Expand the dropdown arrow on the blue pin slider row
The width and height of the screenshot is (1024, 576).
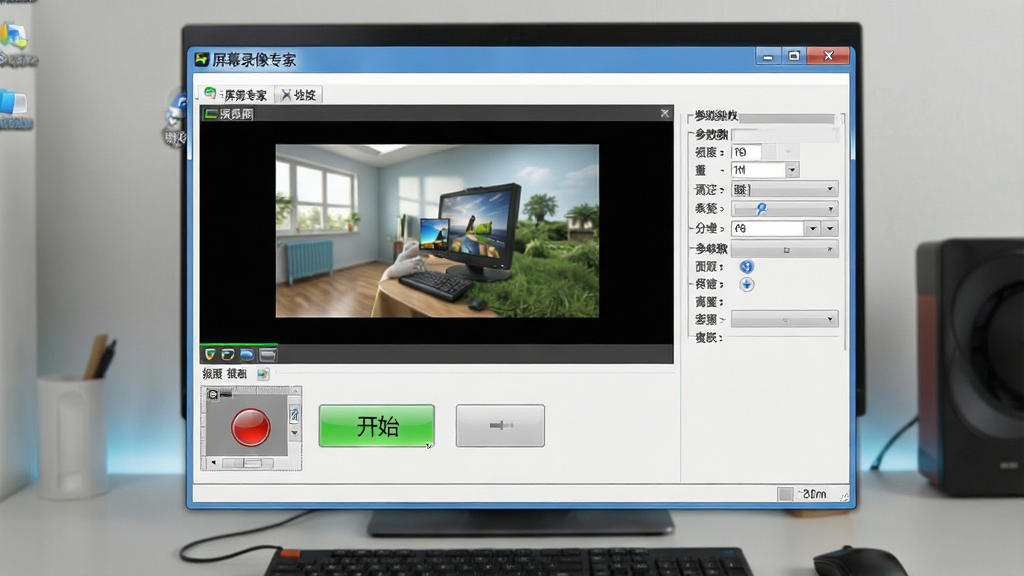[830, 210]
